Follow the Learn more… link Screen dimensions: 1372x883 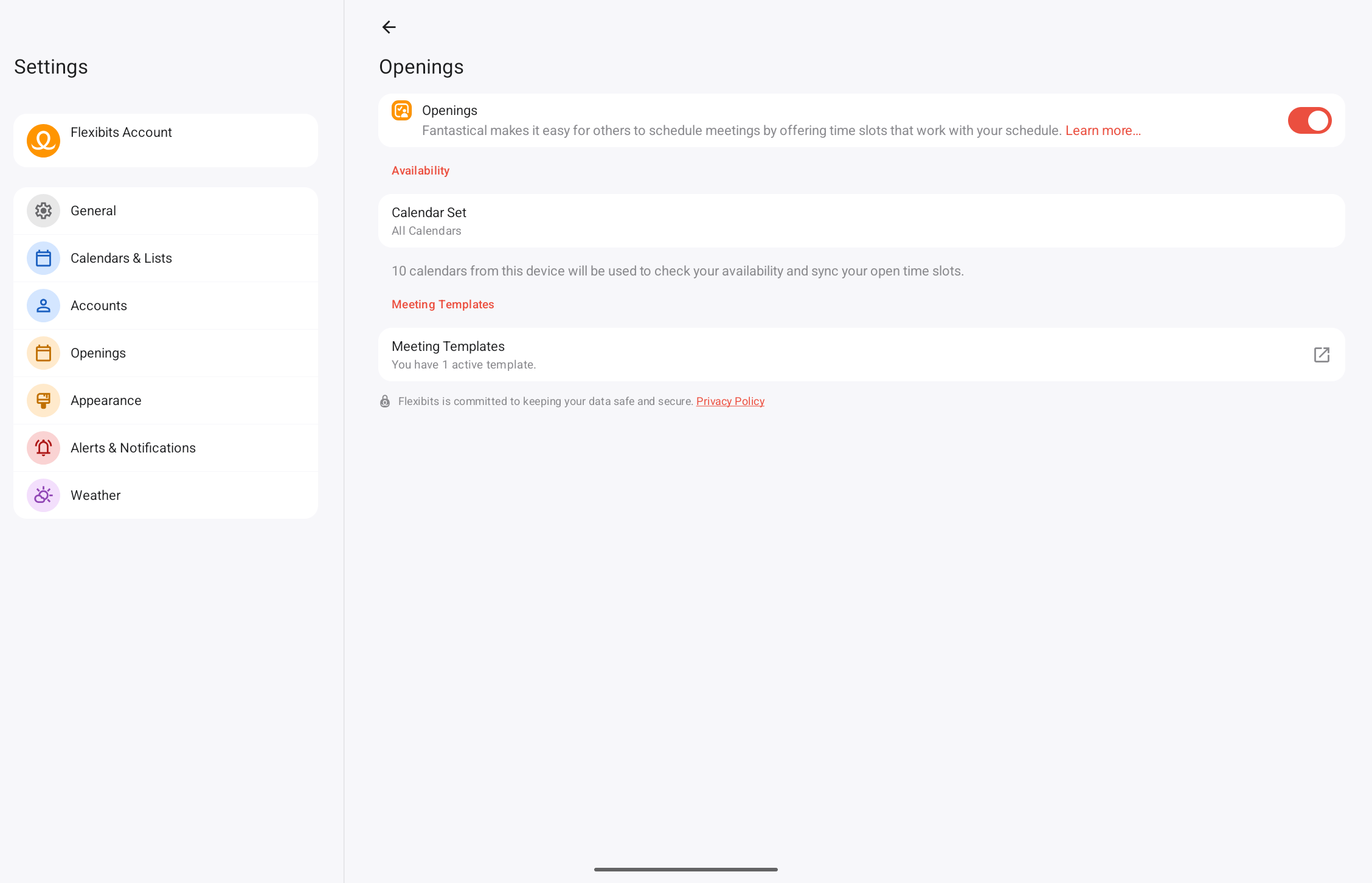click(x=1103, y=131)
